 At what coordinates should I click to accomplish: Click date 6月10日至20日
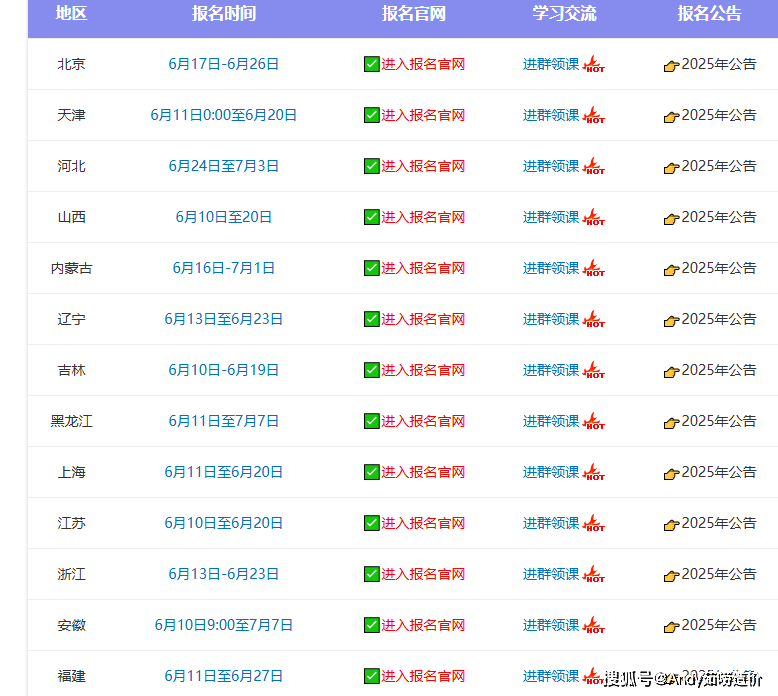point(223,217)
